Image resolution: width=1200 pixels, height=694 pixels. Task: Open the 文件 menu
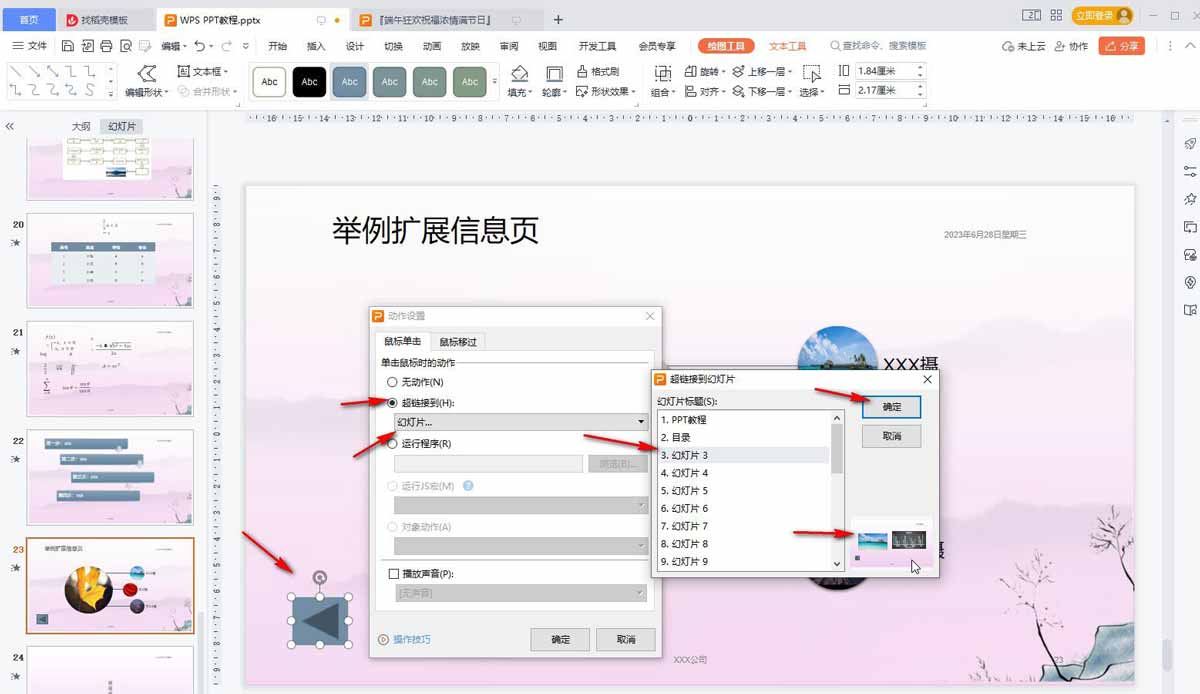pyautogui.click(x=30, y=46)
